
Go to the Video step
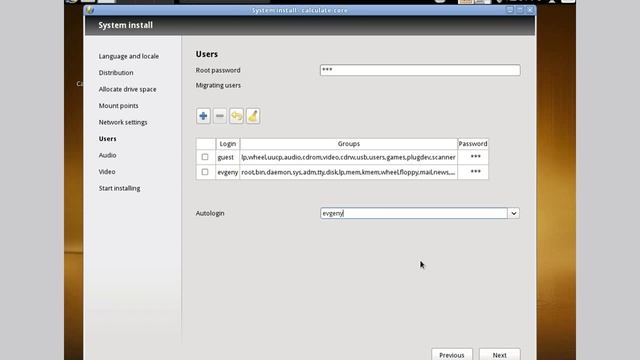pyautogui.click(x=107, y=172)
